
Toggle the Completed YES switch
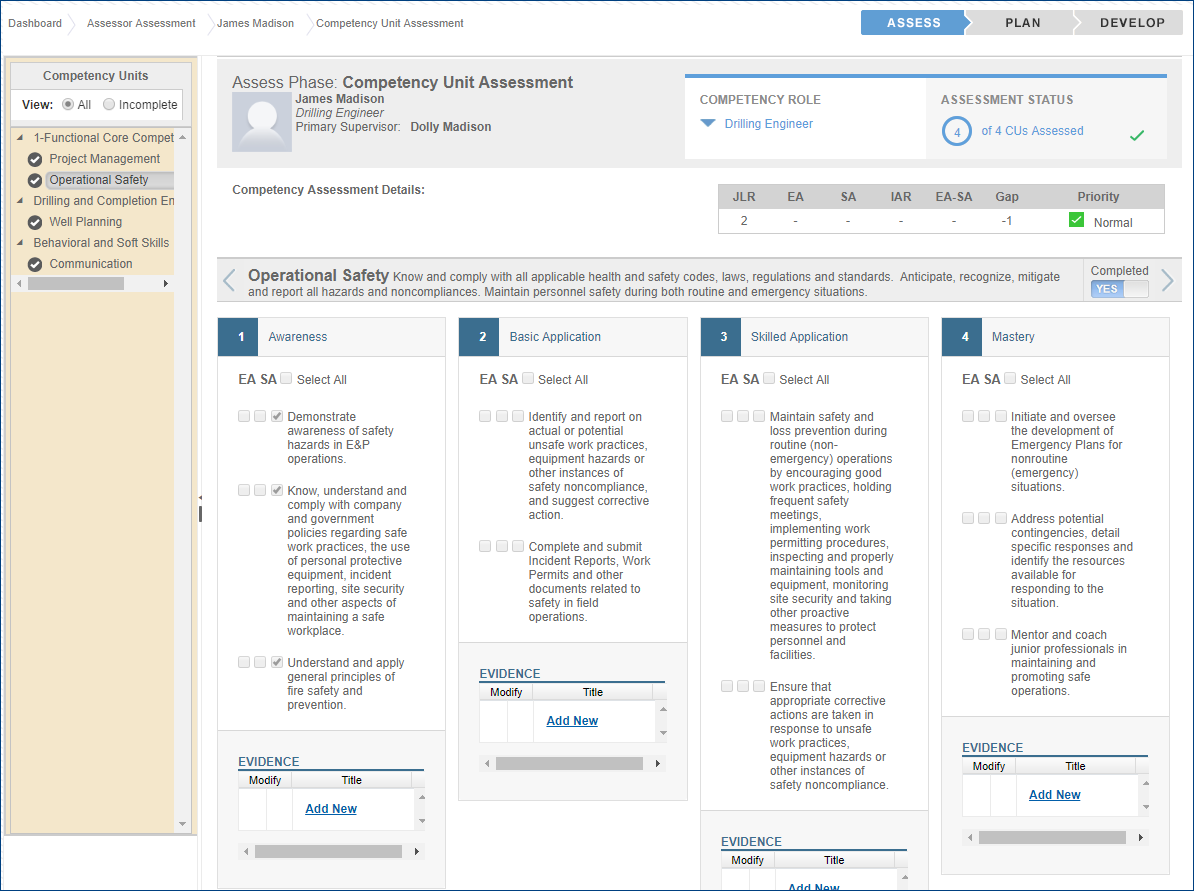tap(1119, 289)
